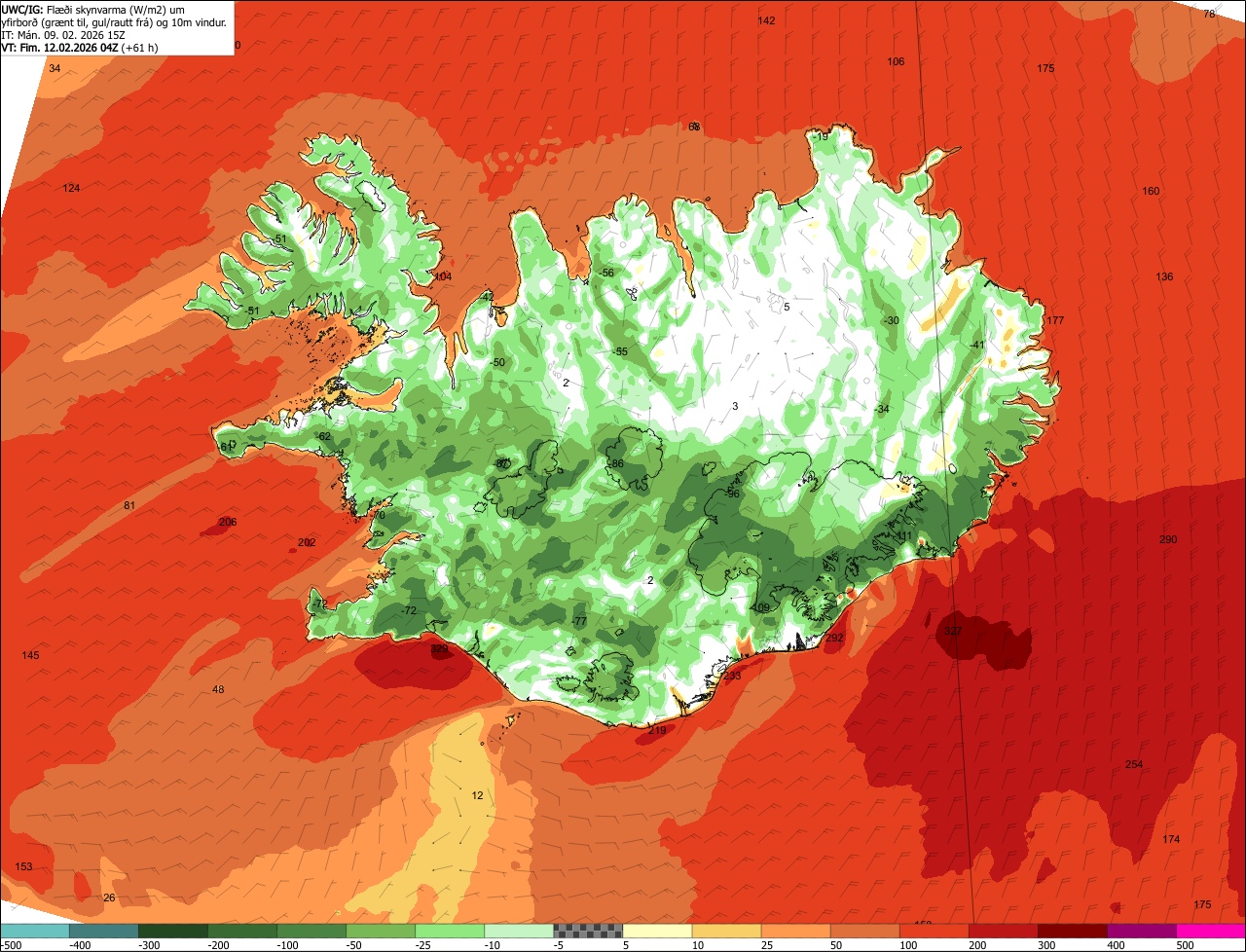Click the '327' maximum value southeast
Viewport: 1246px width, 952px height.
coord(953,631)
